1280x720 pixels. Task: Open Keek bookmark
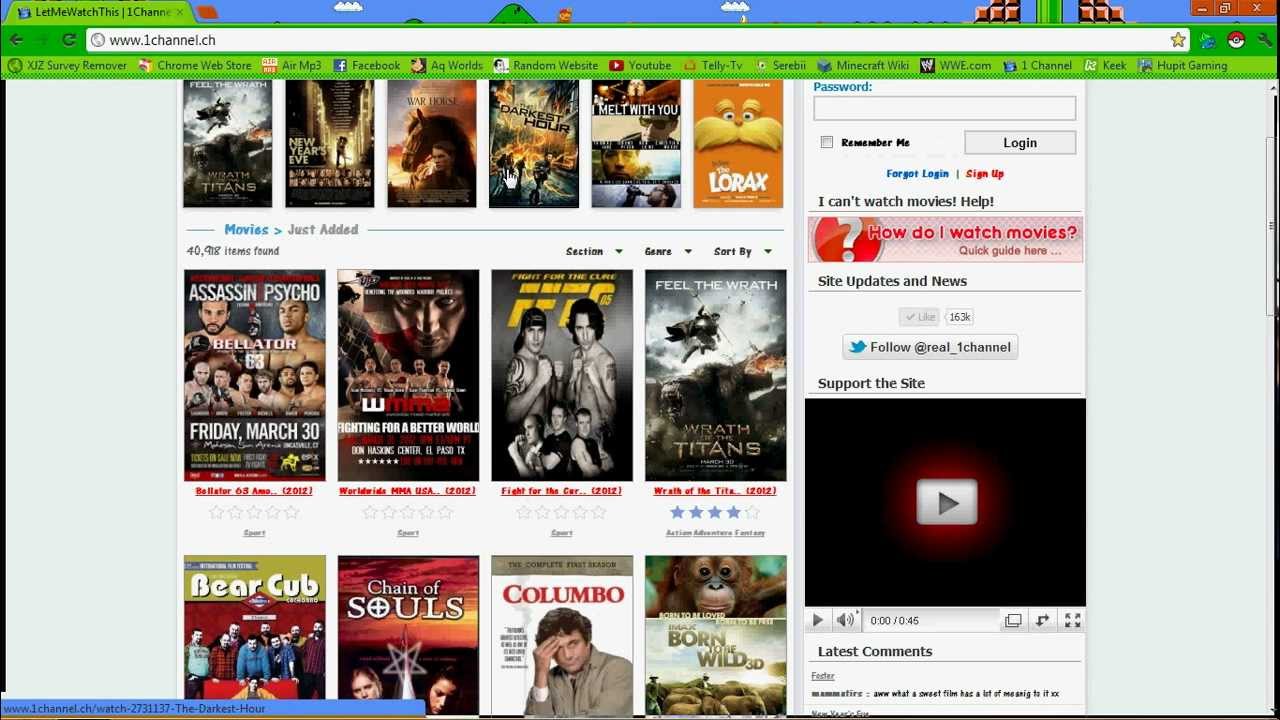(1104, 66)
